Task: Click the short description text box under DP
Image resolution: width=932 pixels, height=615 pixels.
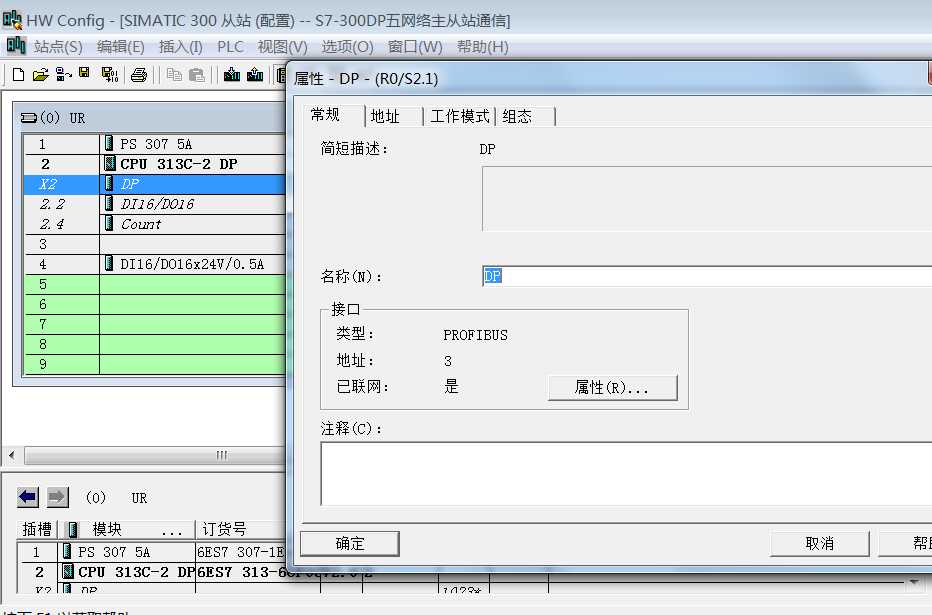Action: [x=707, y=198]
